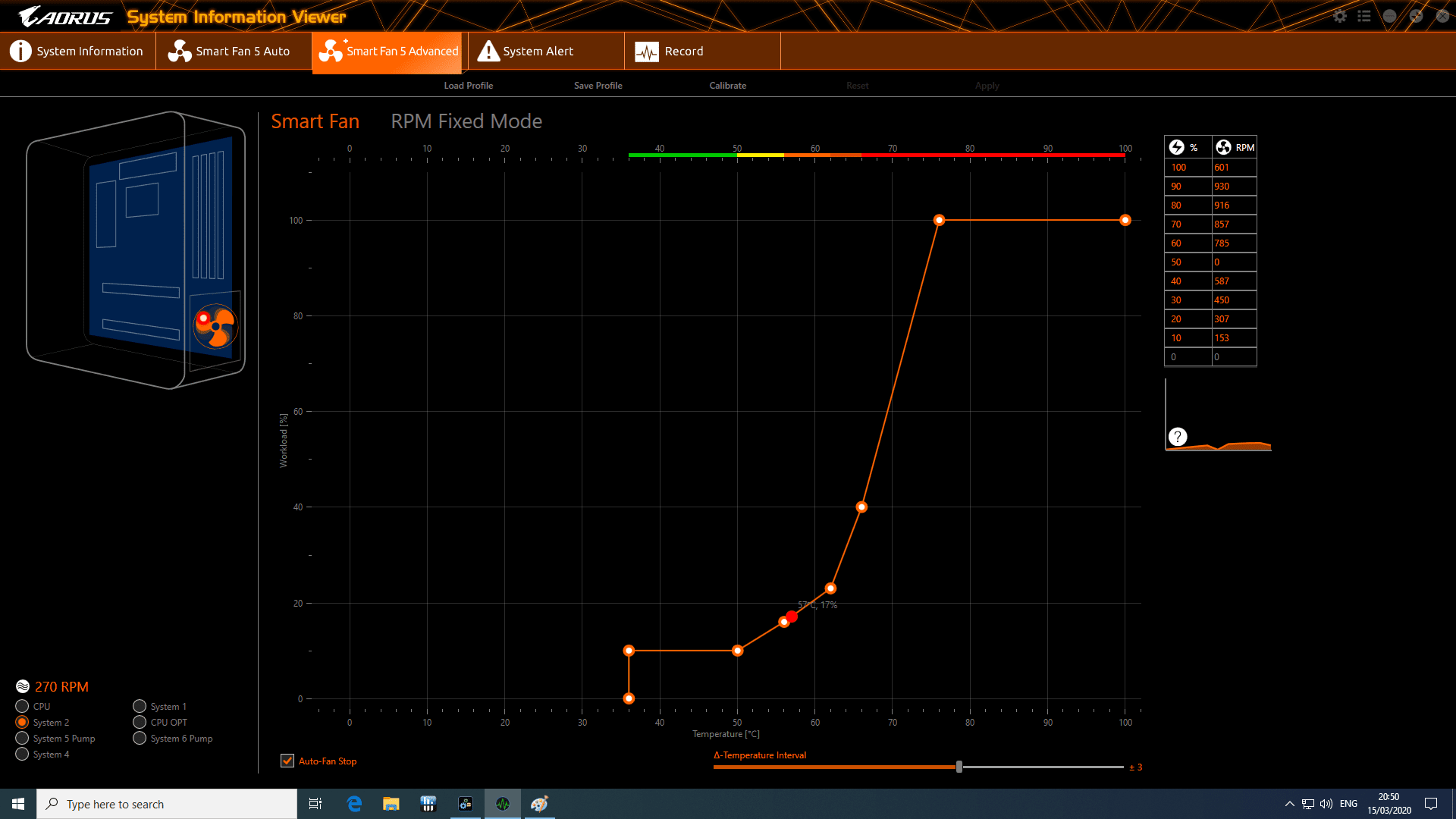
Task: Open the notification center icon
Action: pyautogui.click(x=1431, y=804)
